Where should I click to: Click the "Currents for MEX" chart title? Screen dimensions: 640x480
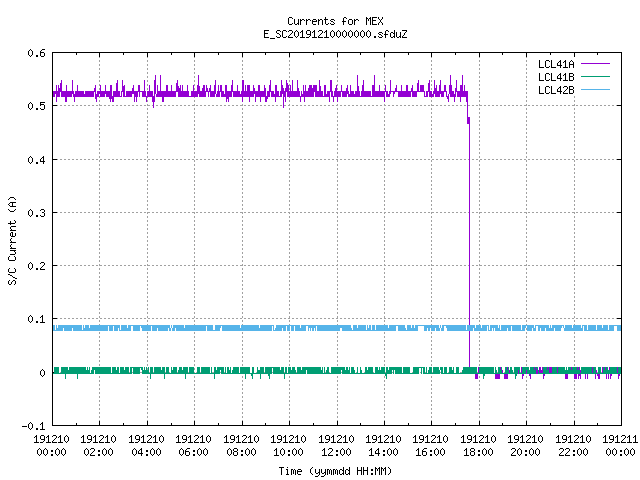click(x=335, y=21)
